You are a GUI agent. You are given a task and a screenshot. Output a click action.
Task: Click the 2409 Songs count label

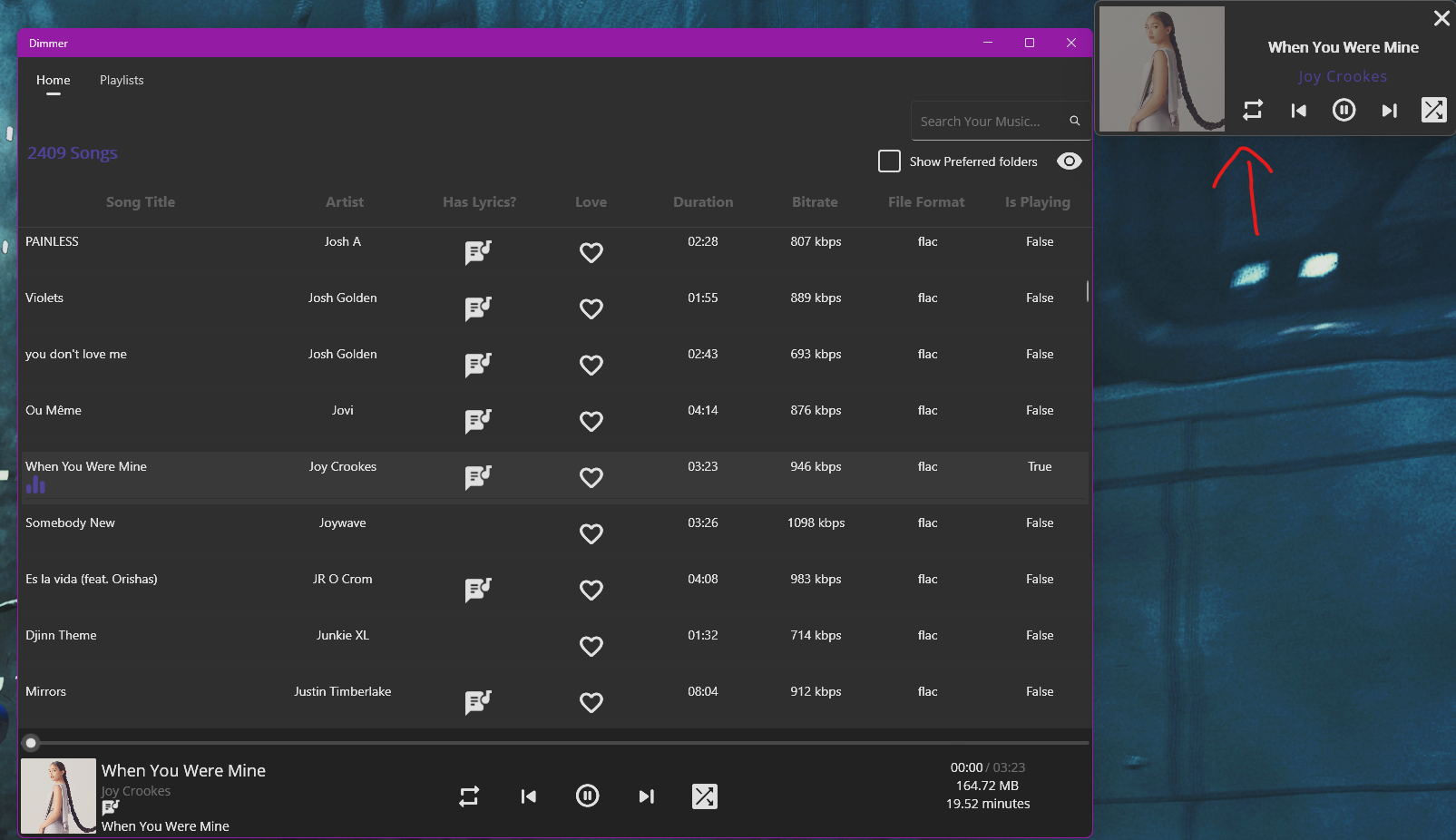point(73,152)
